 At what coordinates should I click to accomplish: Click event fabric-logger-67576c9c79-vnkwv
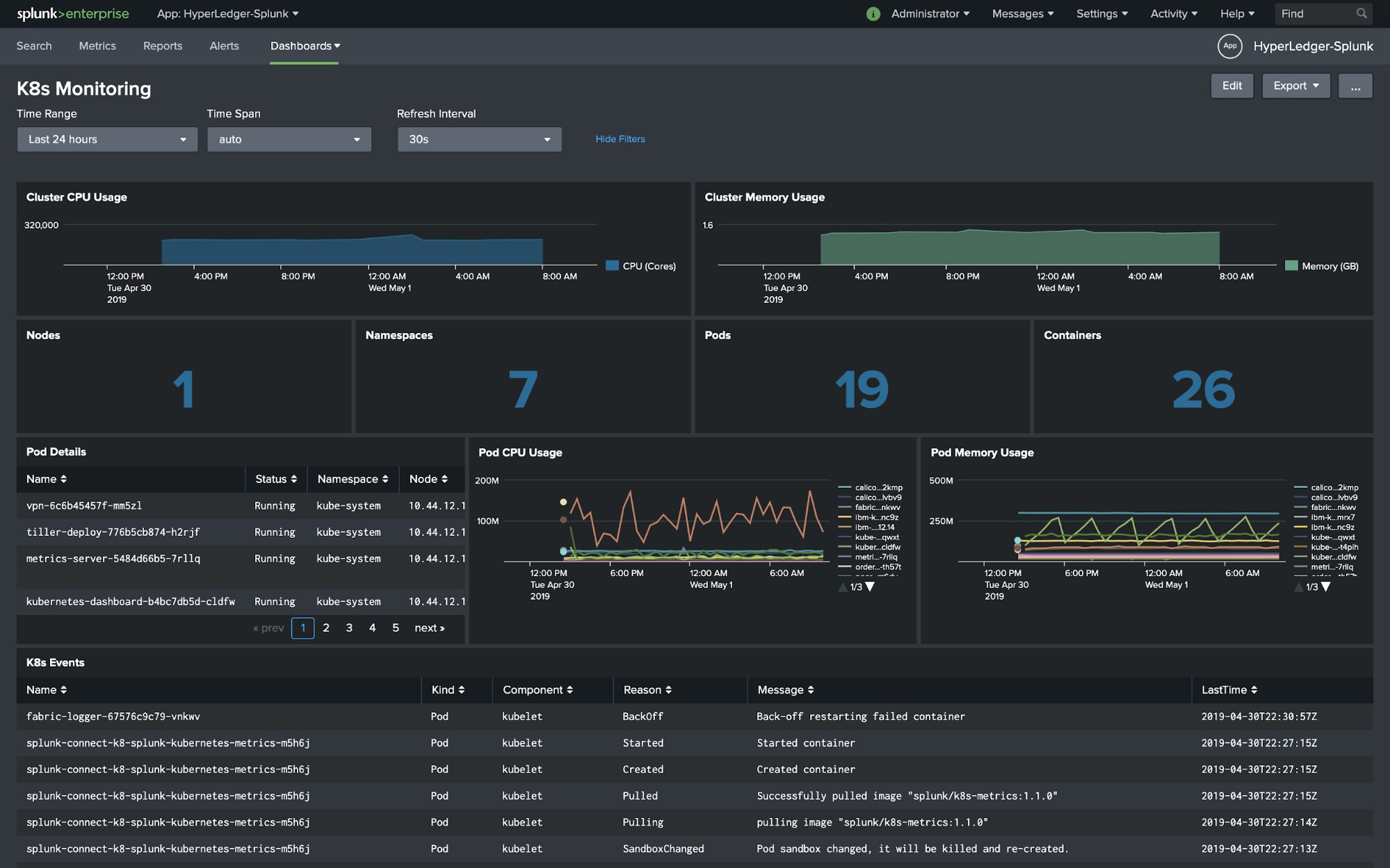(113, 716)
